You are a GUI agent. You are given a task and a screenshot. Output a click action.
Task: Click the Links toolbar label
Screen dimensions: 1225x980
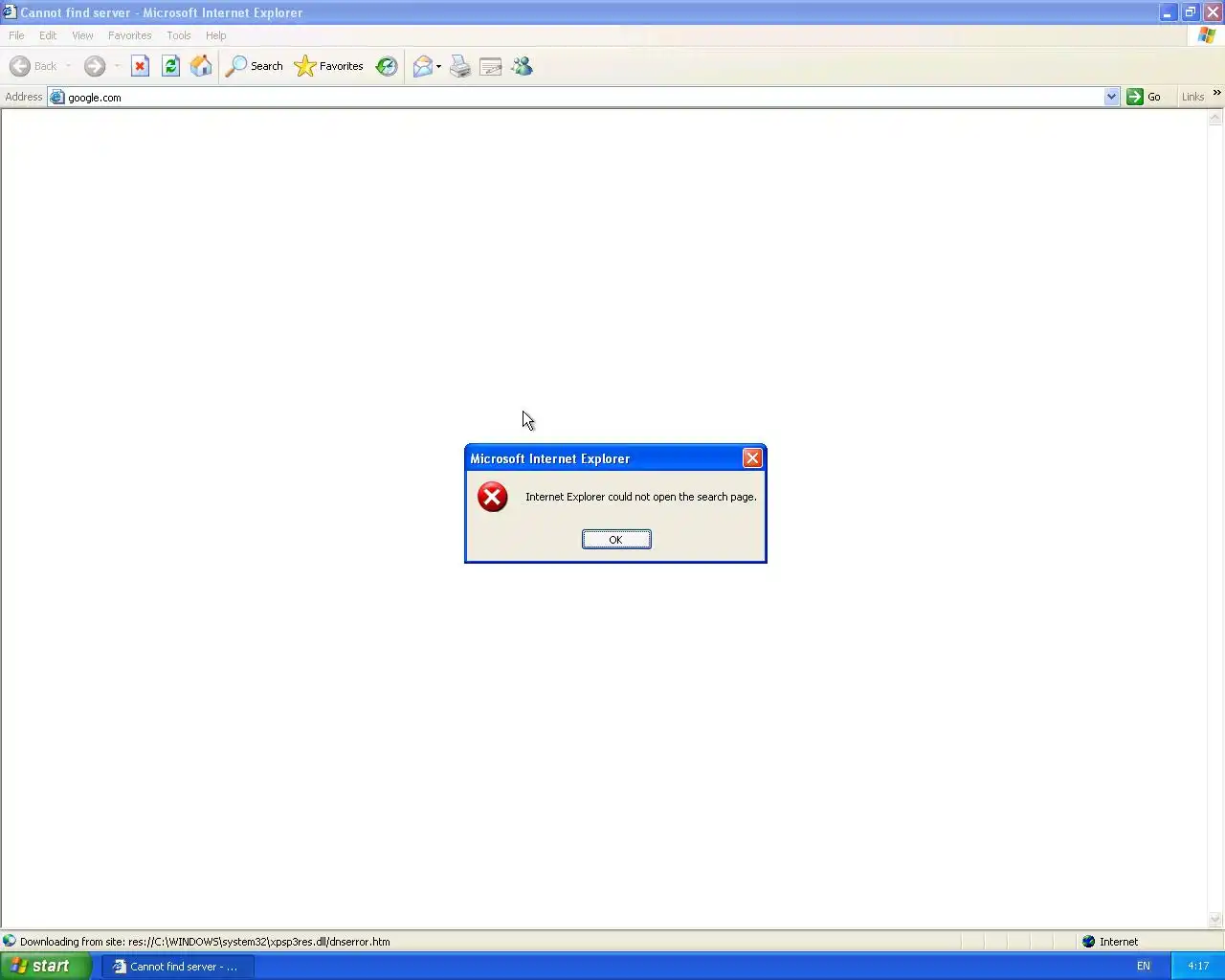point(1192,97)
